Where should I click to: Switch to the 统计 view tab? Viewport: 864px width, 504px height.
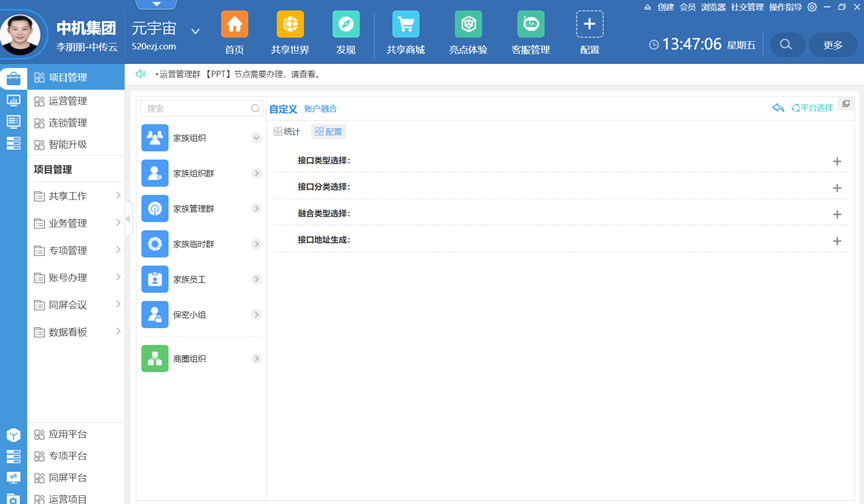[x=287, y=131]
